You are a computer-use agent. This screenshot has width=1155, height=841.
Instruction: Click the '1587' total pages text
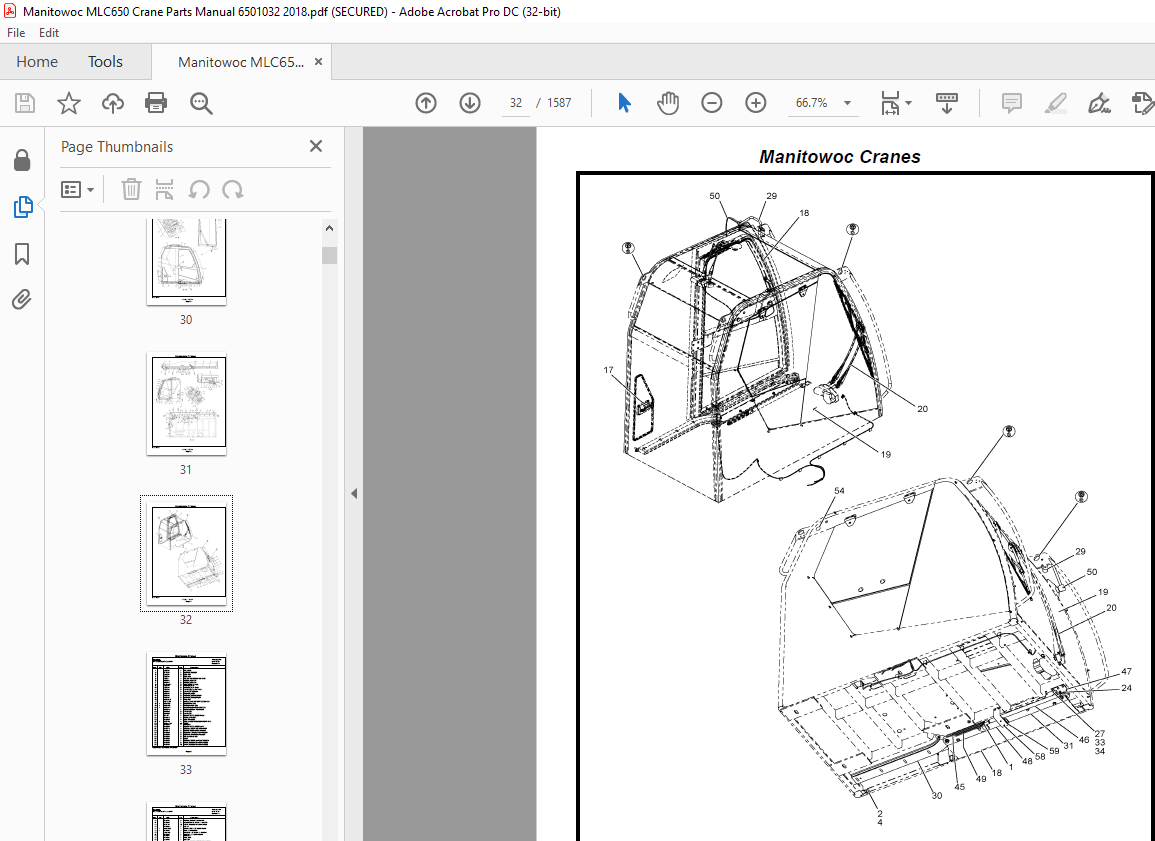(x=559, y=103)
